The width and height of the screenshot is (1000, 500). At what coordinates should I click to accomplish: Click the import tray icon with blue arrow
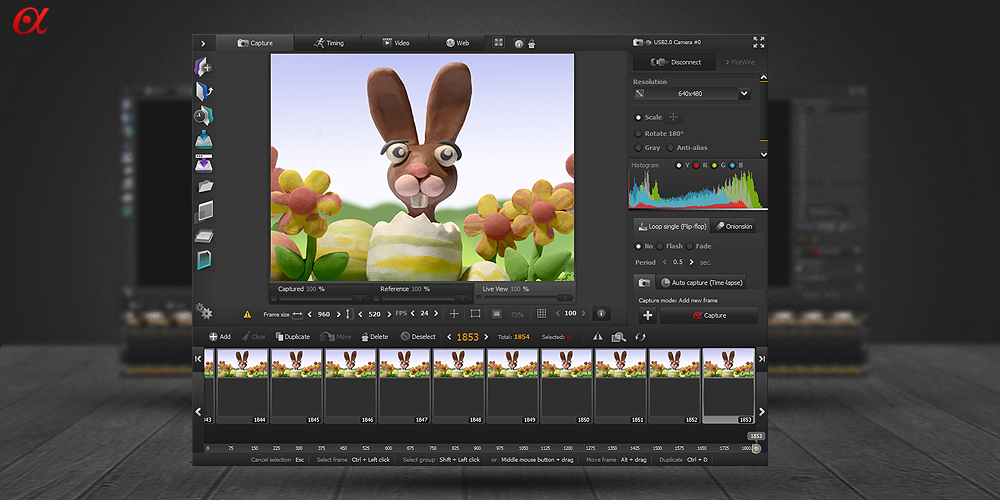[203, 139]
